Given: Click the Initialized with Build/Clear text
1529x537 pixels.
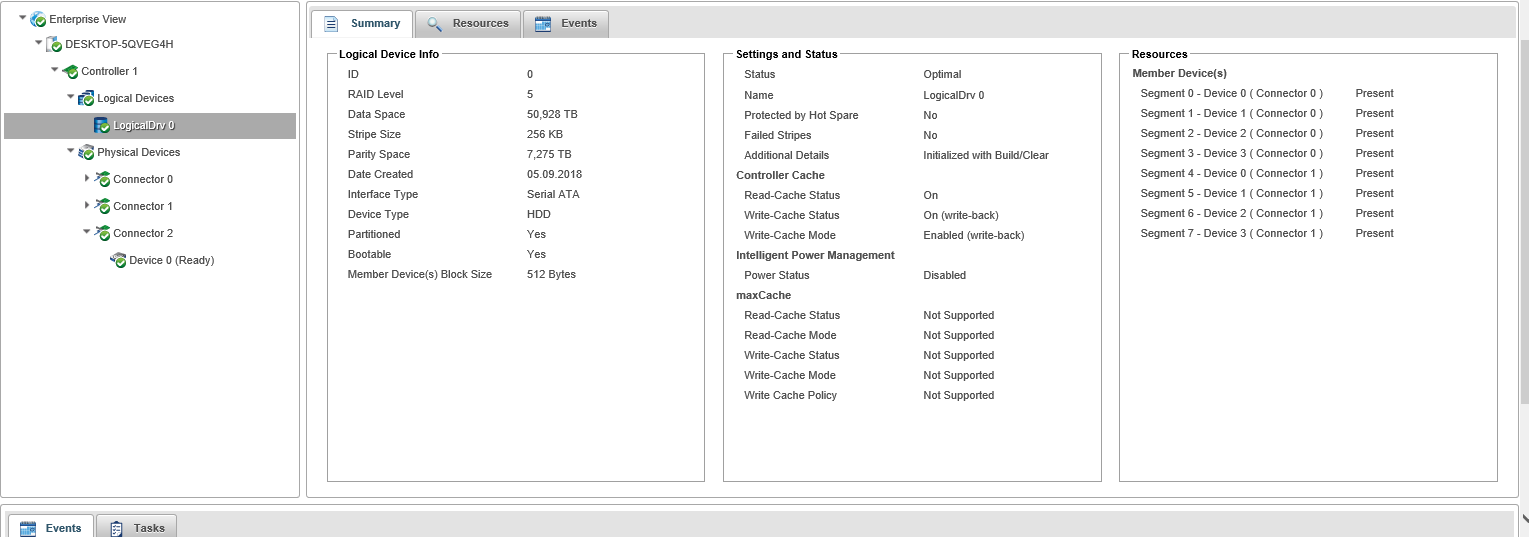Looking at the screenshot, I should click(986, 155).
